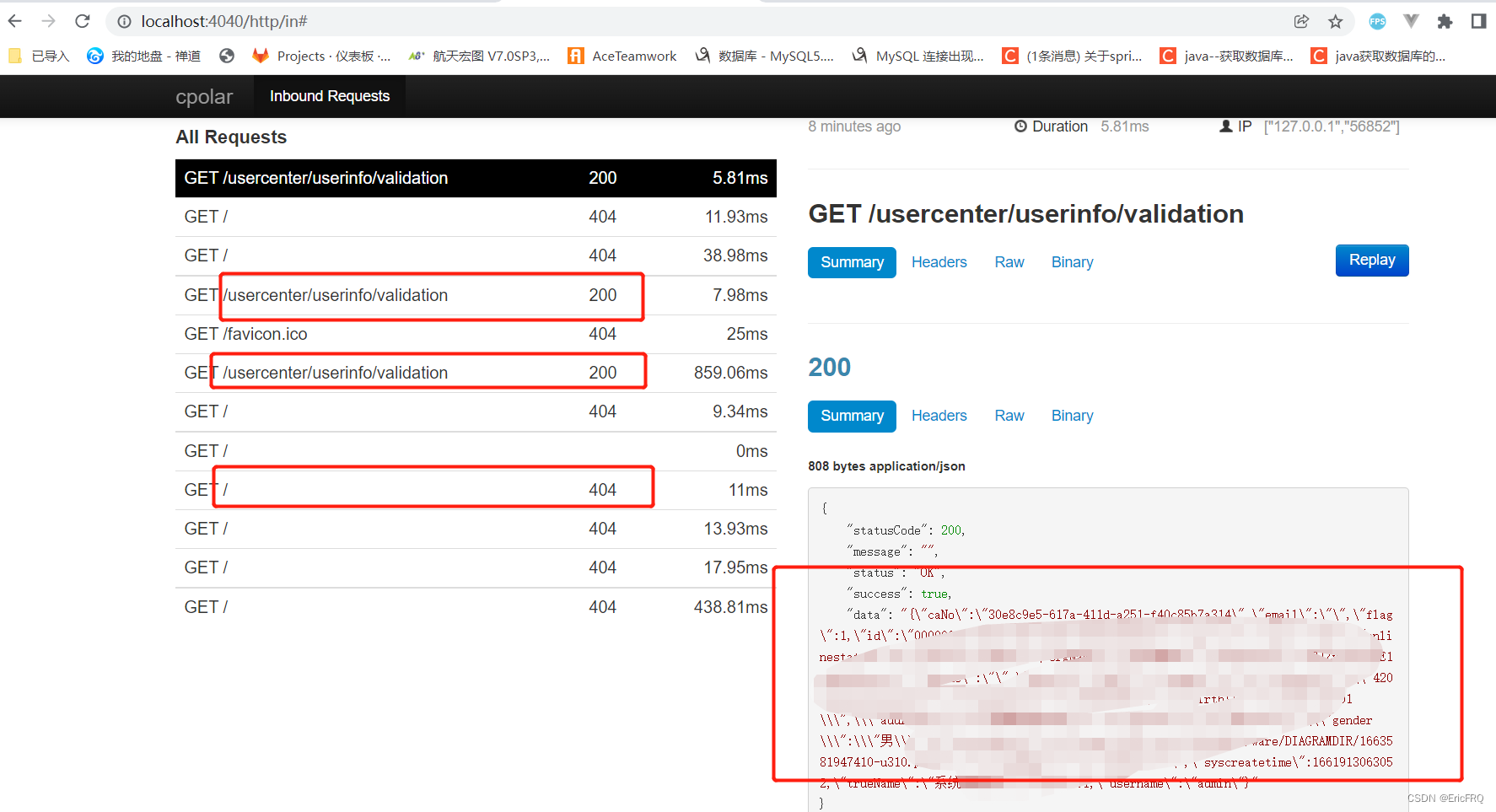Click the Duration clock icon
This screenshot has height=812, width=1496.
point(1020,126)
